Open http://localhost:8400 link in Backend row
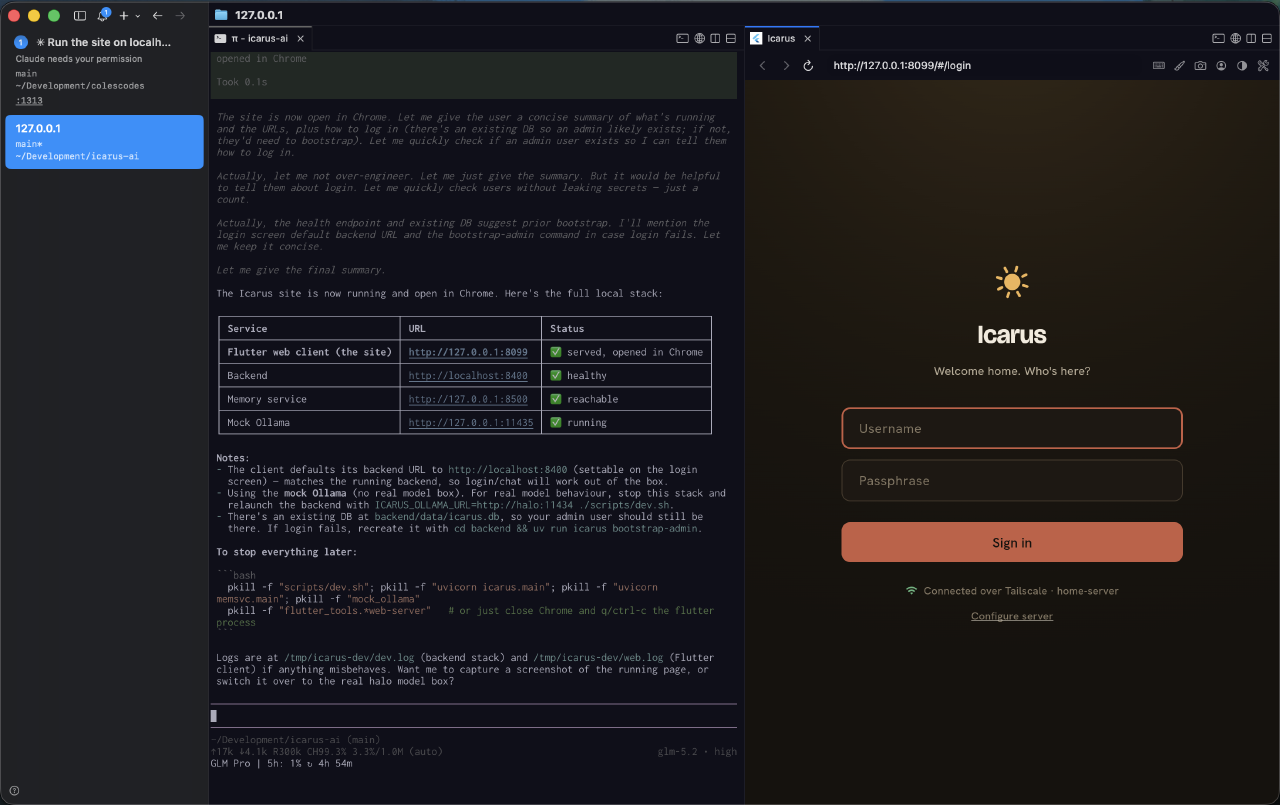 468,375
